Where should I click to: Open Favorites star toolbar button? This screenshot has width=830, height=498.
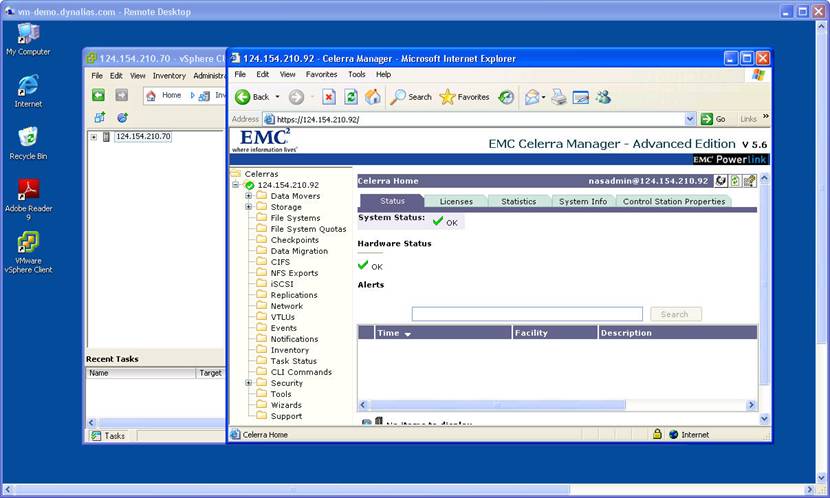464,97
